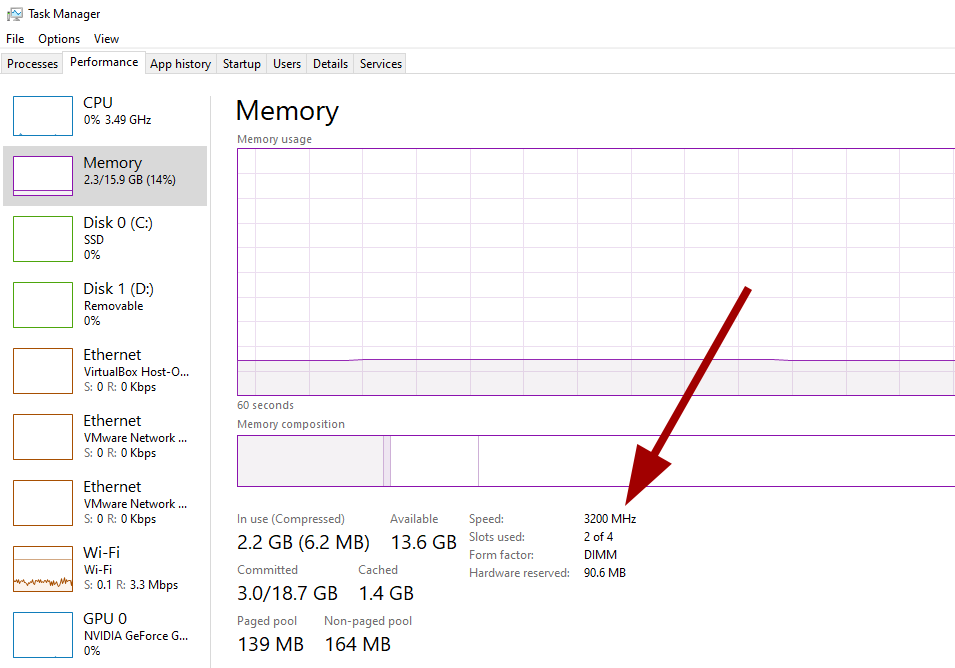Click the Memory composition bar
Image resolution: width=955 pixels, height=668 pixels.
[x=590, y=461]
